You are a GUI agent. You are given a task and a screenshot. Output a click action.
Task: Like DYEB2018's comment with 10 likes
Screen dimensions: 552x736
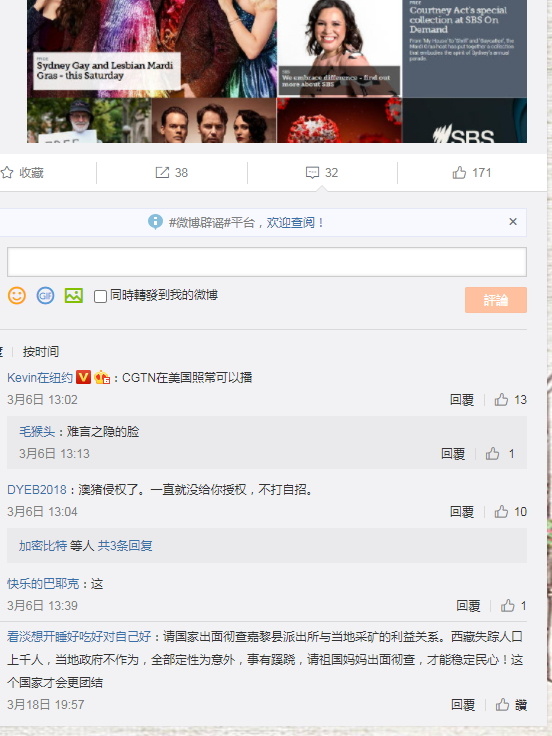[501, 512]
